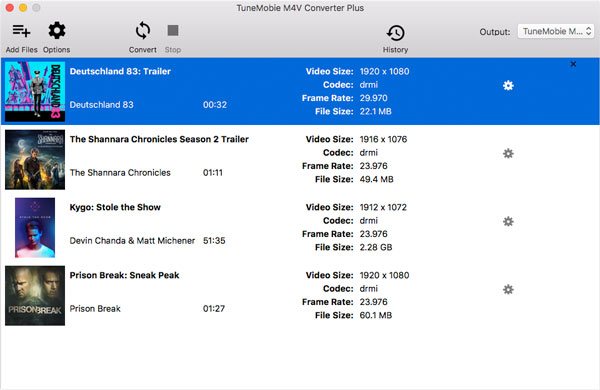
Task: Click the Deutschland 83: Trailer title
Action: click(120, 71)
